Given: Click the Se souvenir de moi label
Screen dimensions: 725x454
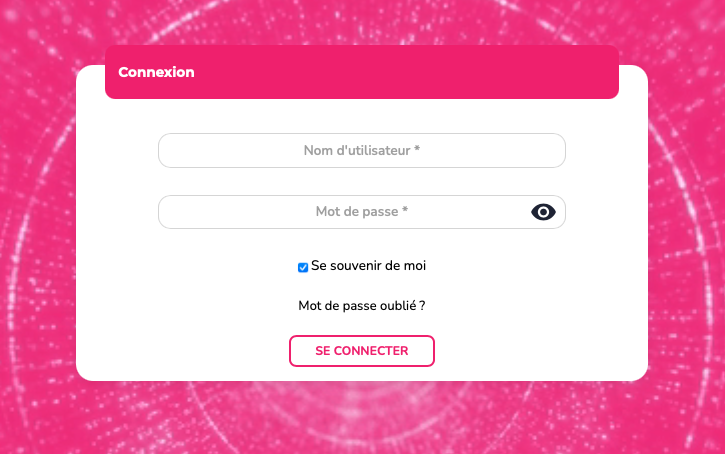Looking at the screenshot, I should point(368,266).
